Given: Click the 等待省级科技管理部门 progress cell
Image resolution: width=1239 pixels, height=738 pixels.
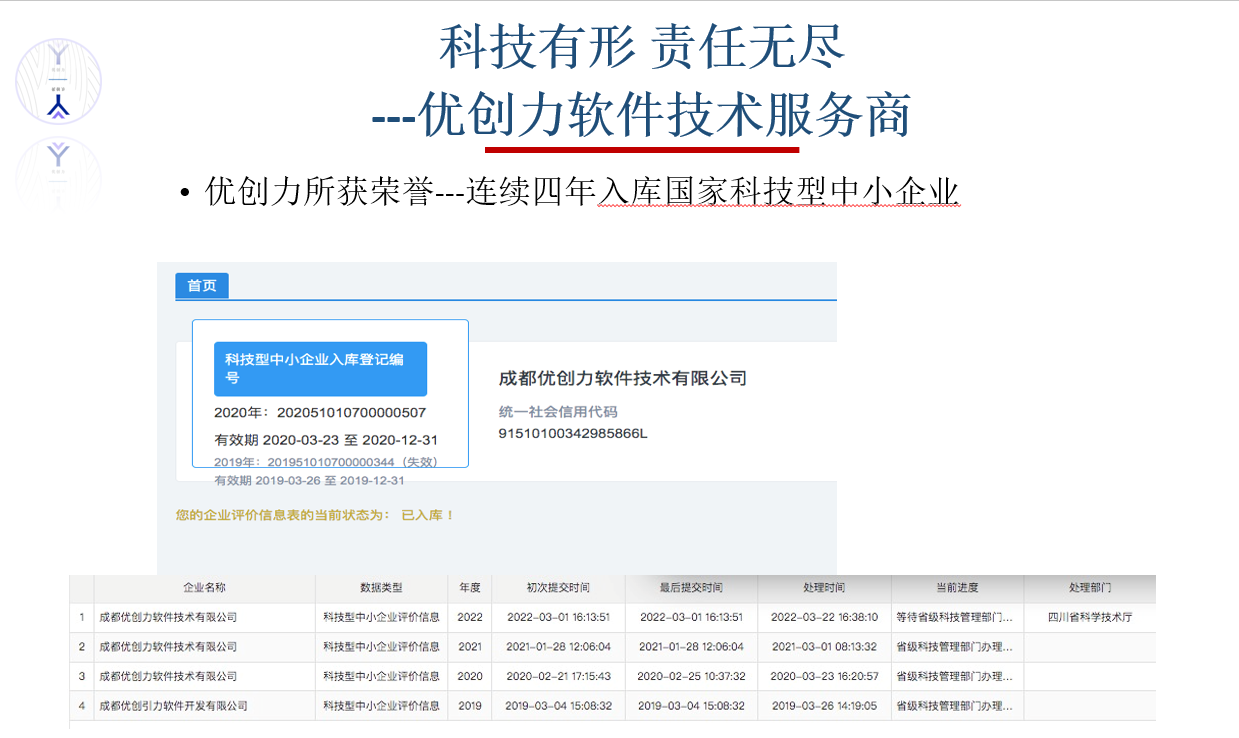Looking at the screenshot, I should pyautogui.click(x=957, y=618).
